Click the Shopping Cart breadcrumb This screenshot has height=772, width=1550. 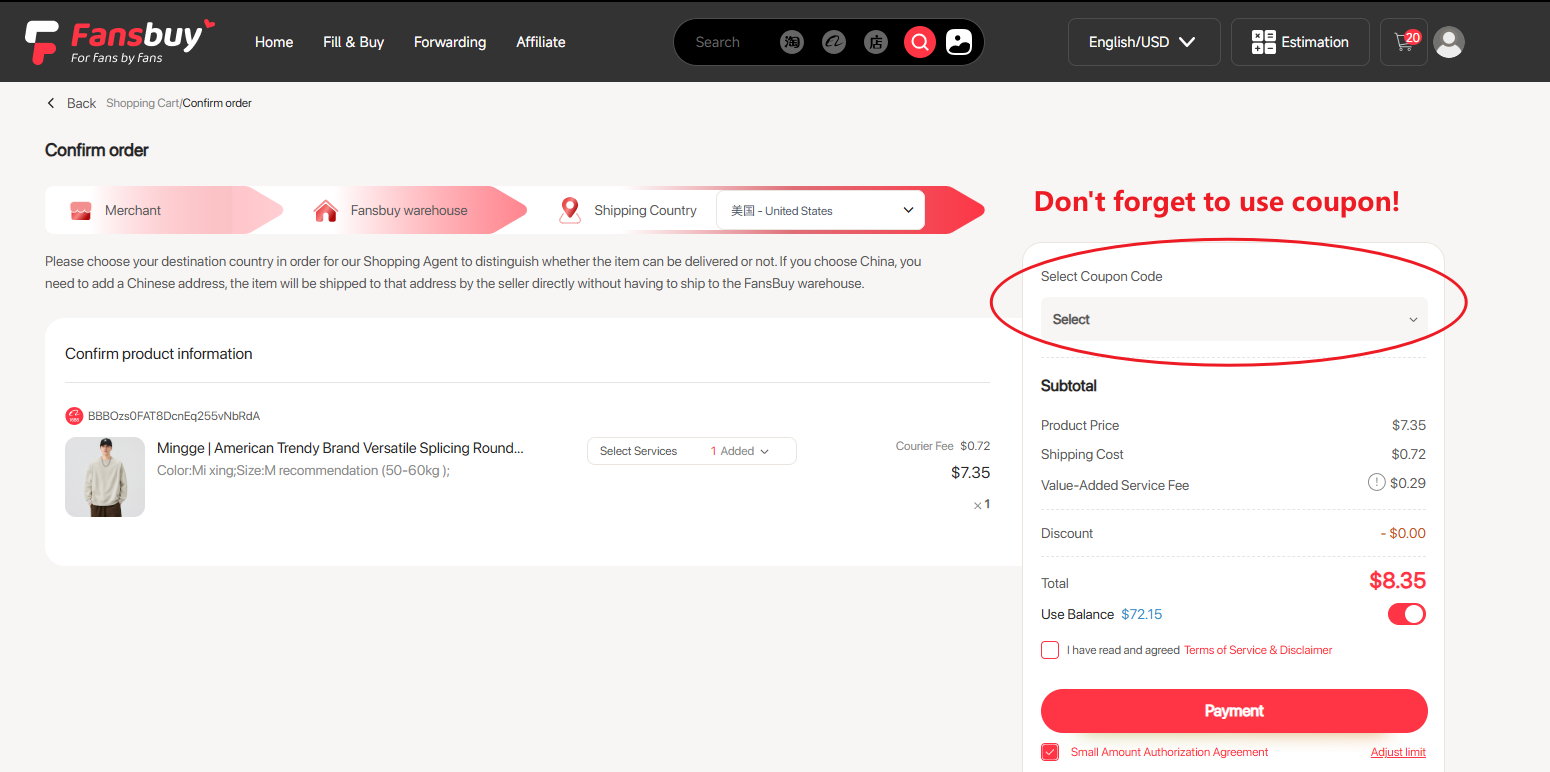point(143,103)
